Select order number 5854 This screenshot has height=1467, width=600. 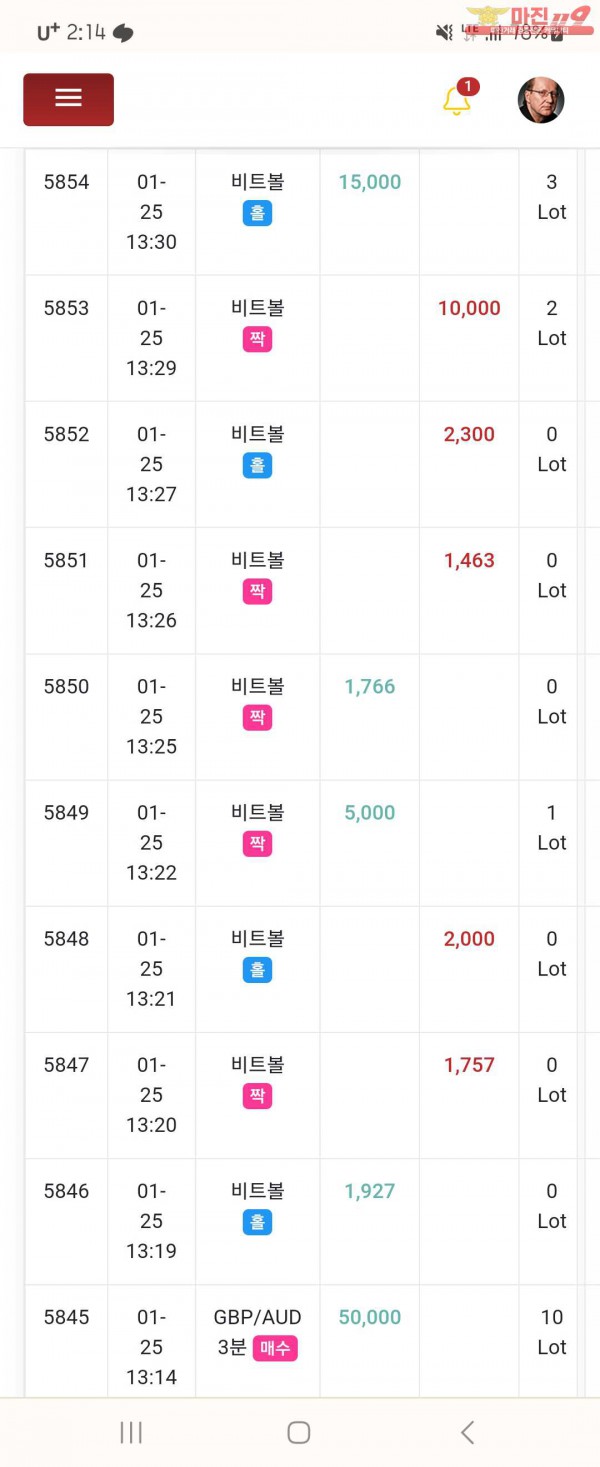[x=66, y=182]
